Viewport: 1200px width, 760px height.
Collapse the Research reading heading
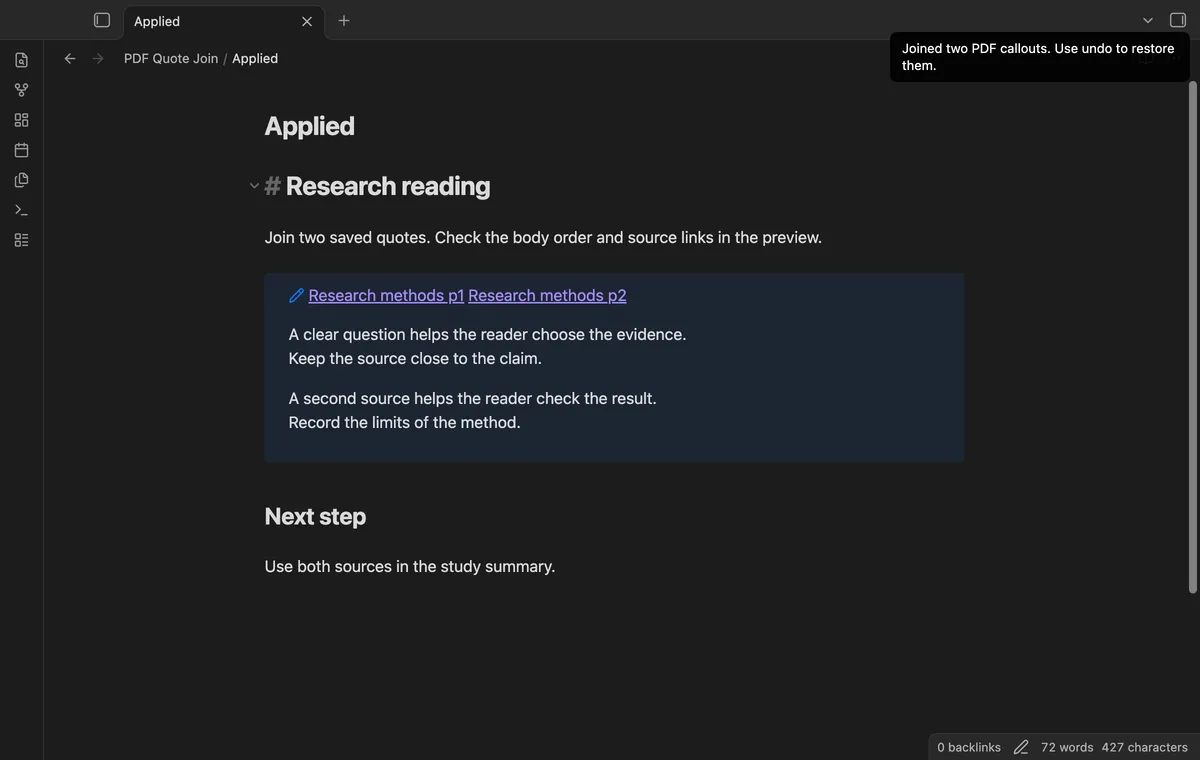254,186
